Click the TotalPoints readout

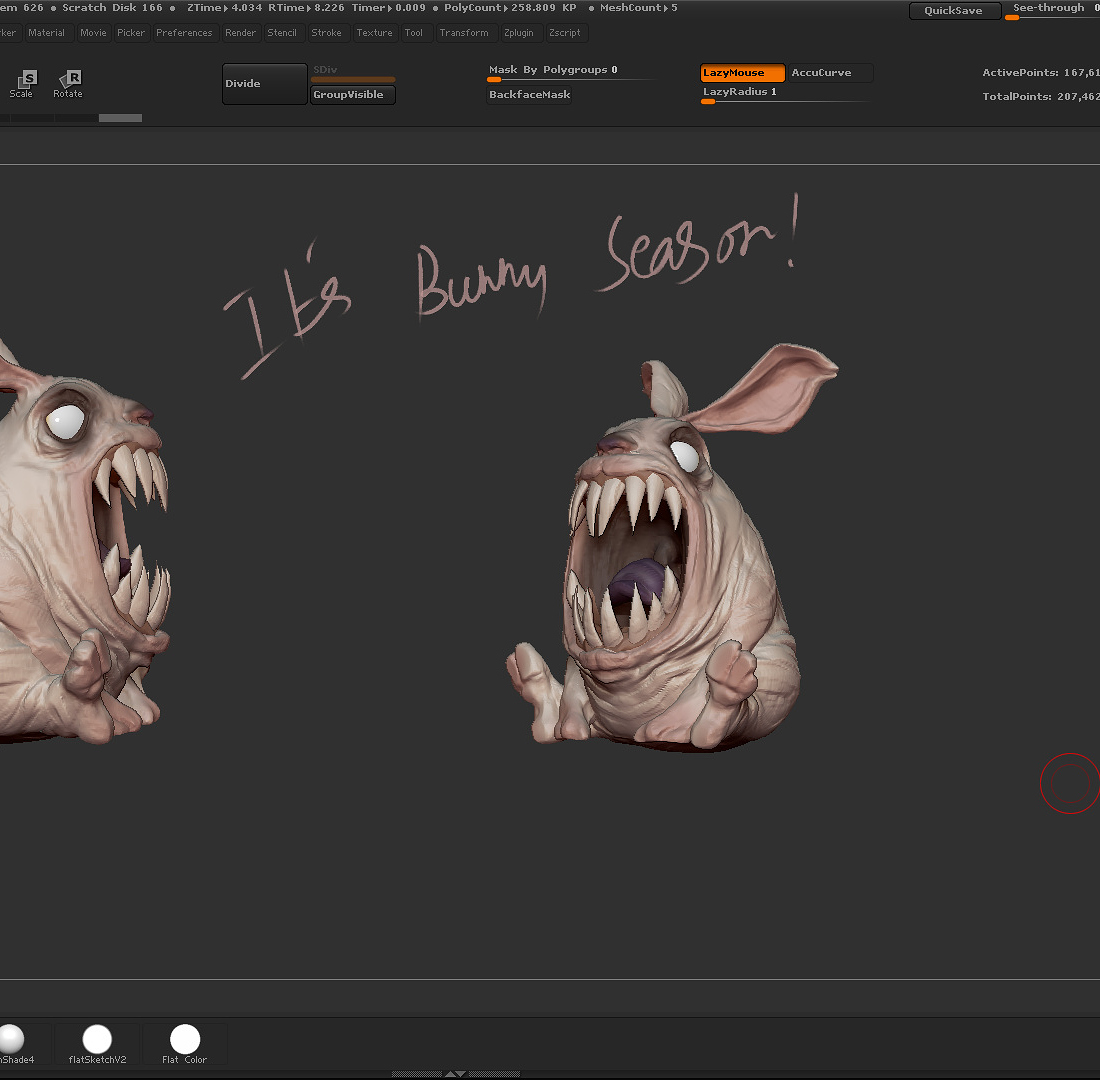pos(1041,97)
